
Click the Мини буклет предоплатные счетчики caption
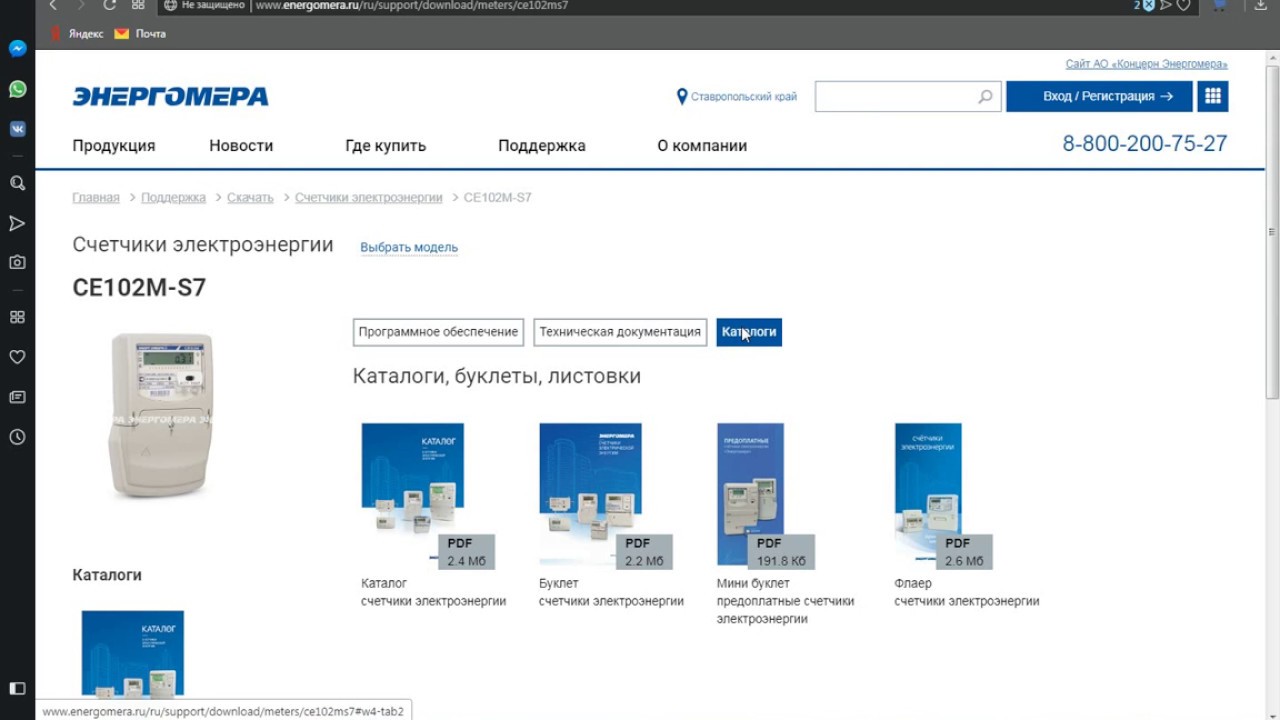click(785, 601)
